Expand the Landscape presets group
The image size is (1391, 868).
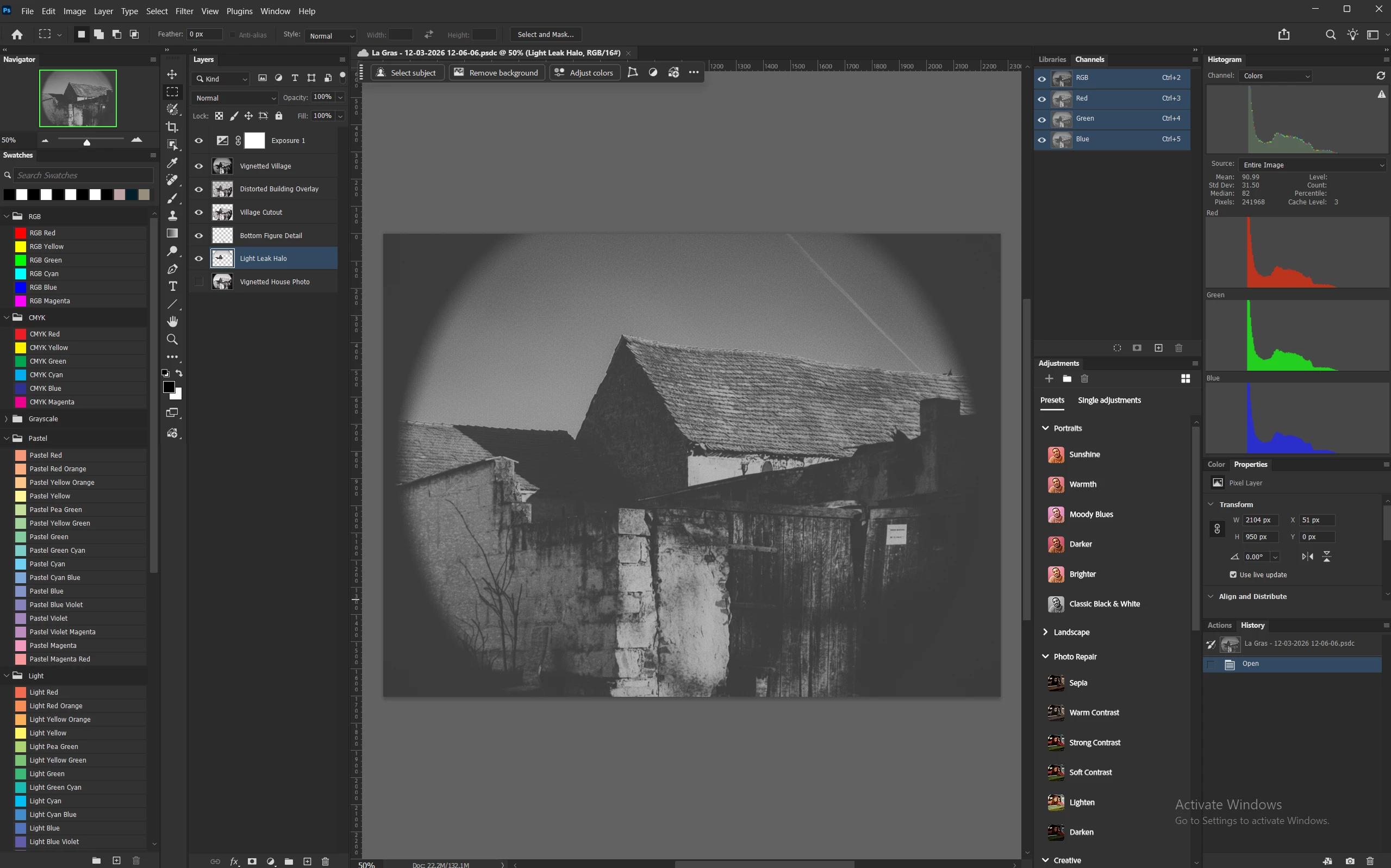click(1045, 632)
